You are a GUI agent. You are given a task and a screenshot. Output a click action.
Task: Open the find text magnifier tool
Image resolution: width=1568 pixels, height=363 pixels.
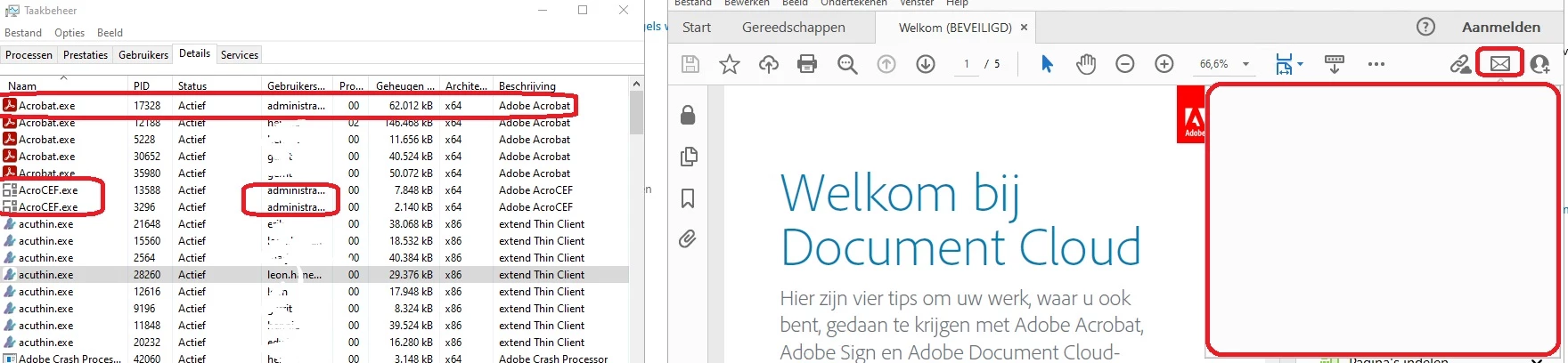click(x=847, y=64)
